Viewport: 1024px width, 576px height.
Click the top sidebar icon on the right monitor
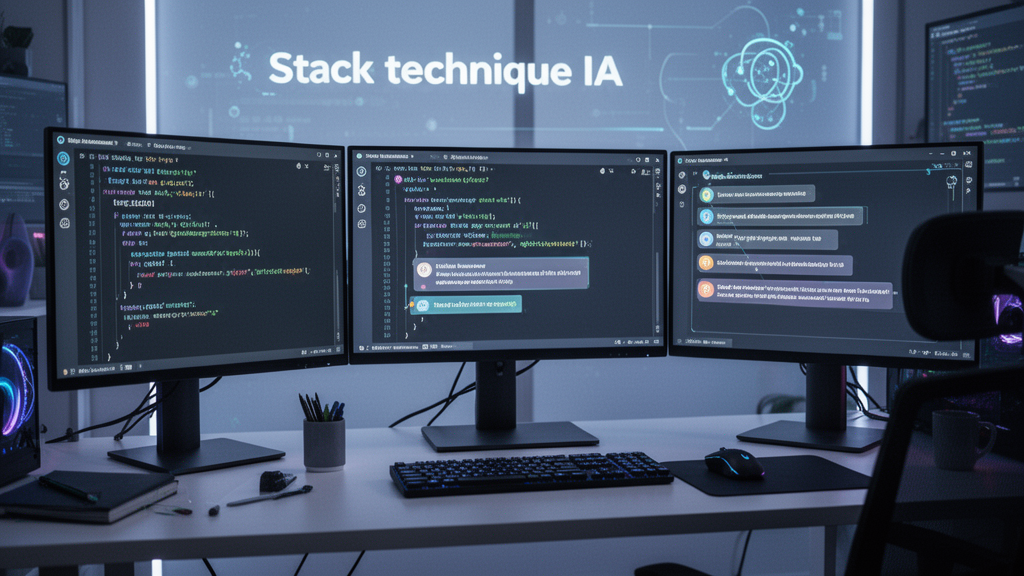pyautogui.click(x=682, y=175)
